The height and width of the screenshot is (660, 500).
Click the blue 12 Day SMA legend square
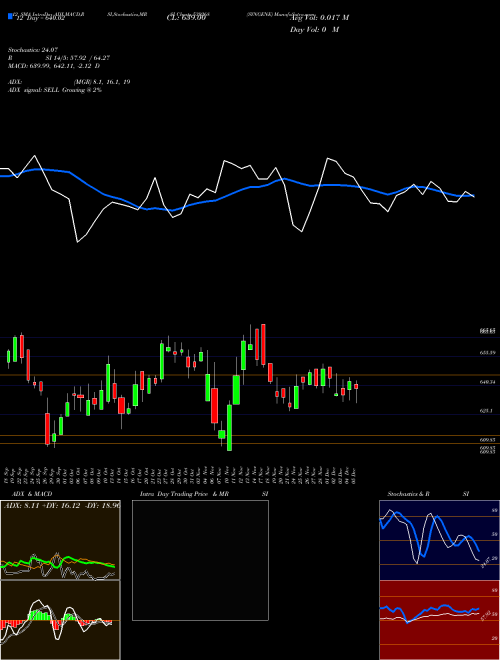[x=10, y=16]
